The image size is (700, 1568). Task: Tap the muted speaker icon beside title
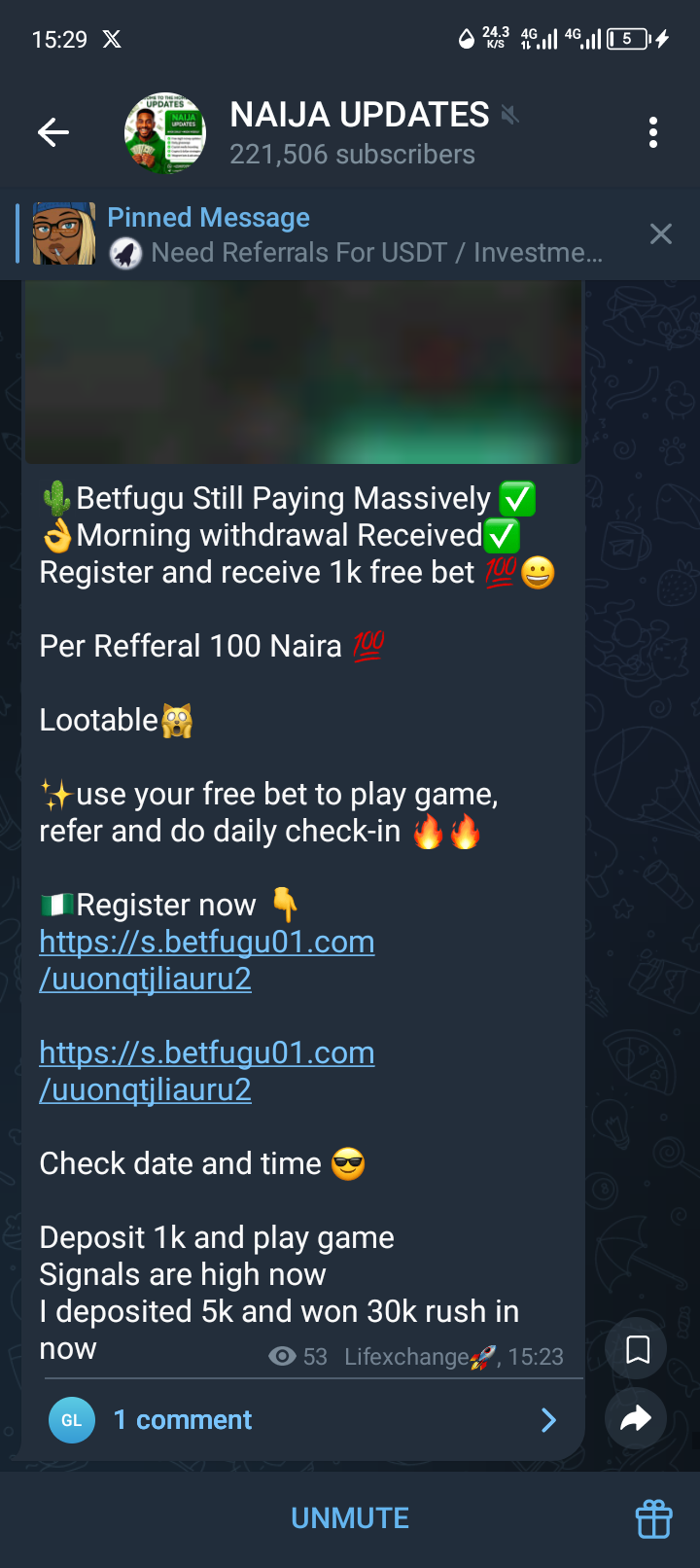(x=509, y=116)
